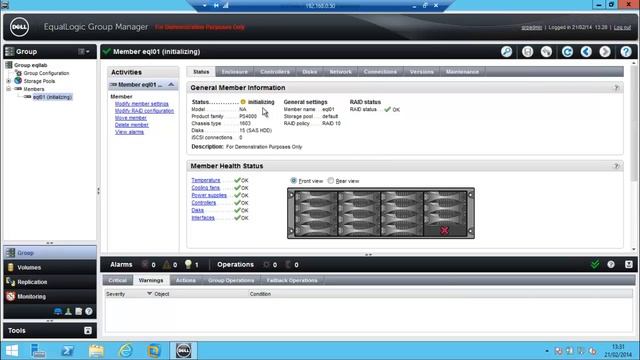Screen dimensions: 640x360
Task: Click the magnifier search icon in member toolbar
Action: [x=507, y=52]
